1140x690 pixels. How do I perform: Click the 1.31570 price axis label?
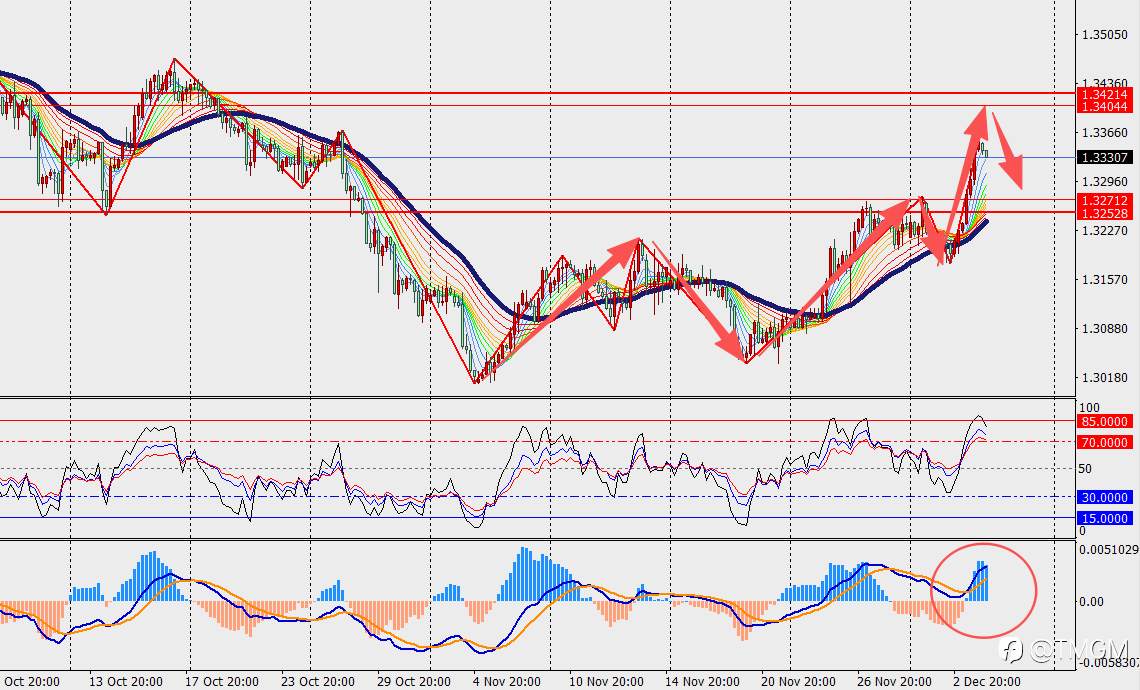coord(1104,280)
